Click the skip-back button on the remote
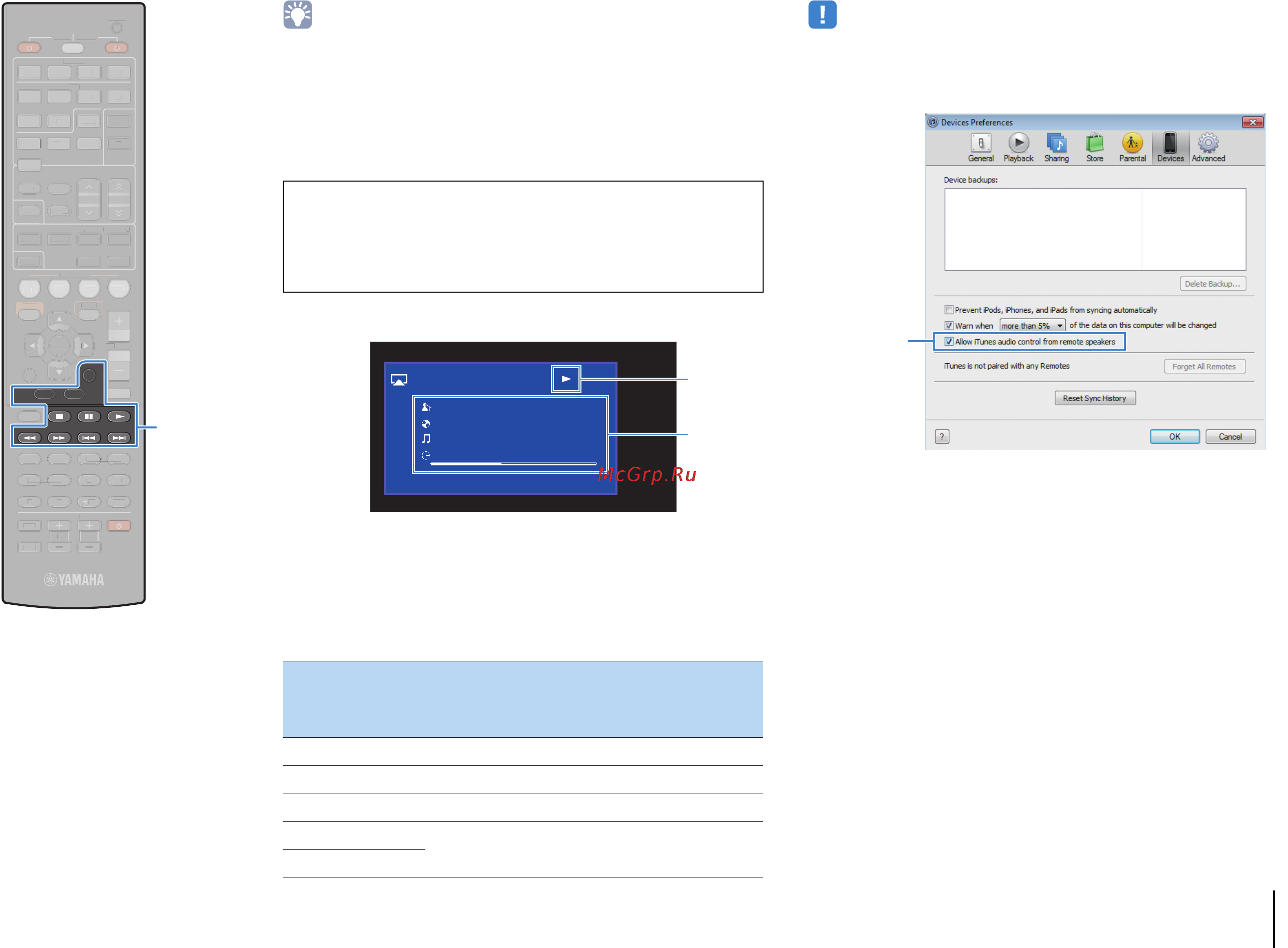This screenshot has width=1288, height=948. (x=89, y=438)
